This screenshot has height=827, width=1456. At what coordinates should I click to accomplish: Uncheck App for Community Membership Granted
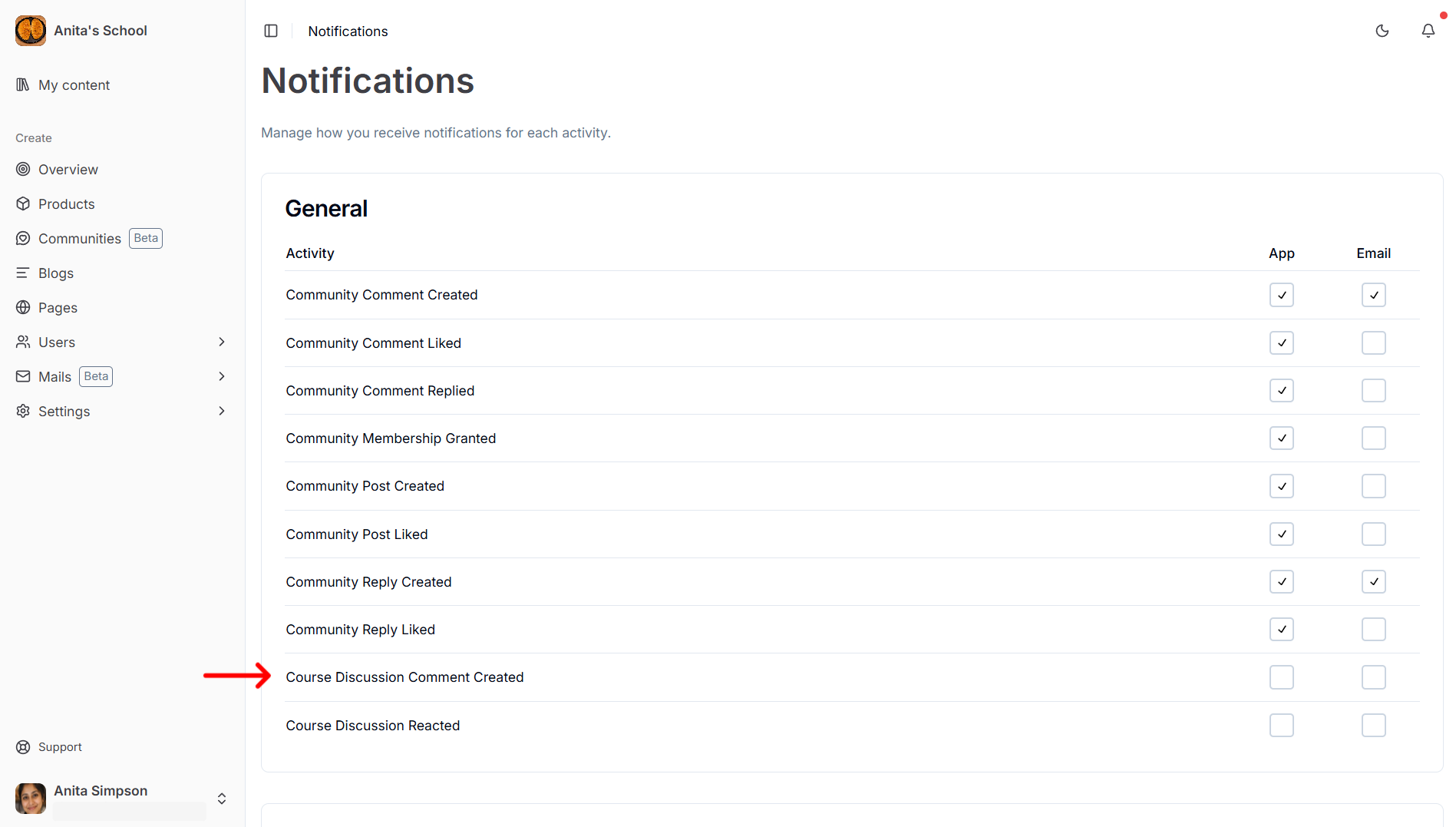pyautogui.click(x=1282, y=438)
